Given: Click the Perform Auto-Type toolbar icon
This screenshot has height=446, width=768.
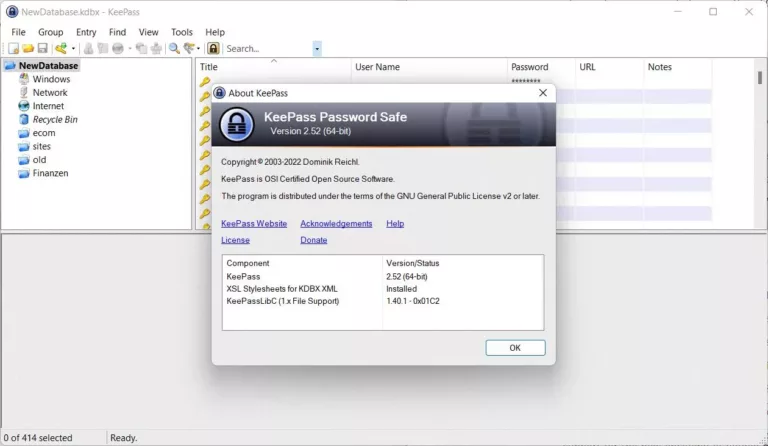Looking at the screenshot, I should [156, 48].
